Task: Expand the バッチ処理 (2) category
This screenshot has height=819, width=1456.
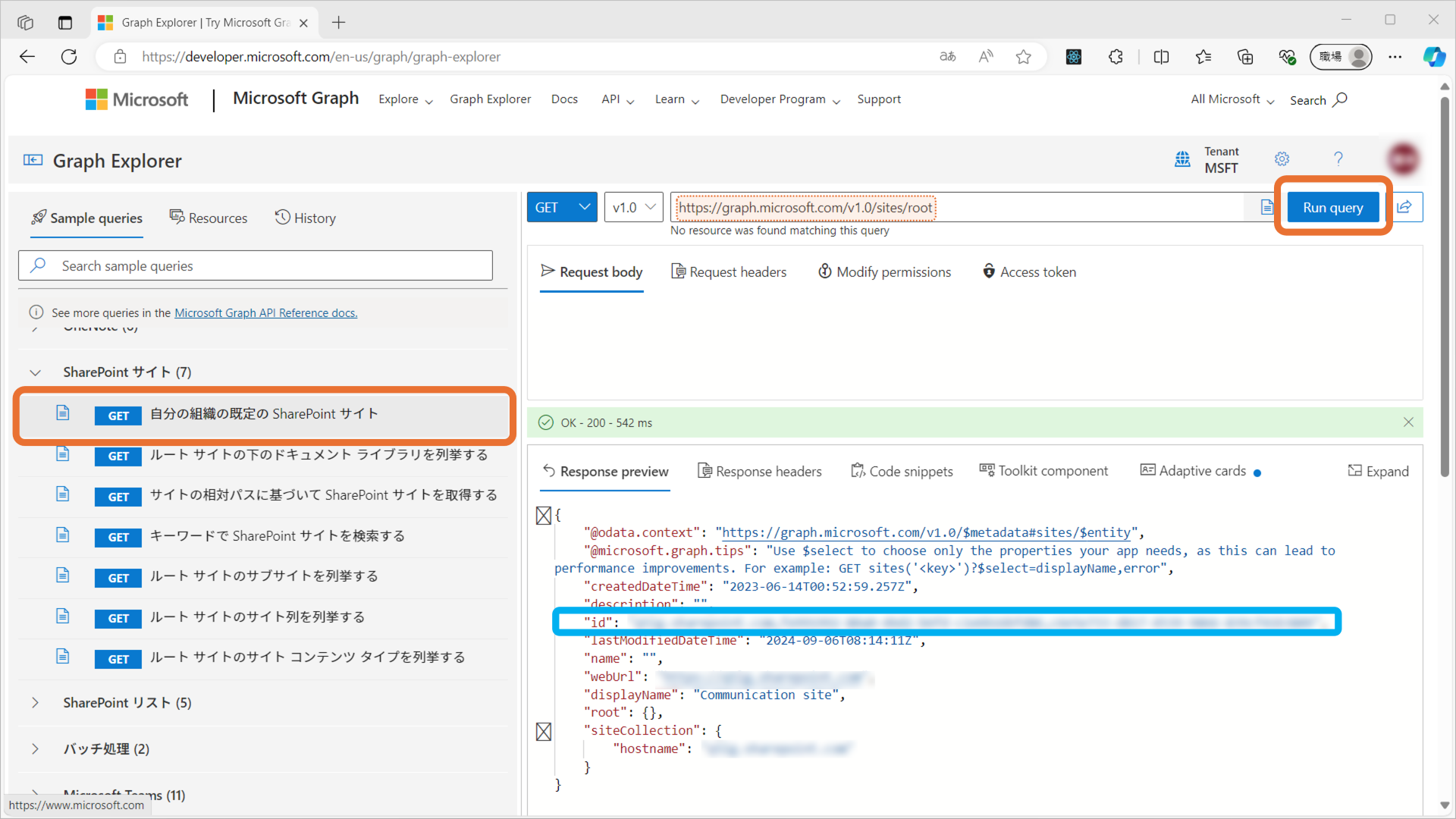Action: [35, 748]
